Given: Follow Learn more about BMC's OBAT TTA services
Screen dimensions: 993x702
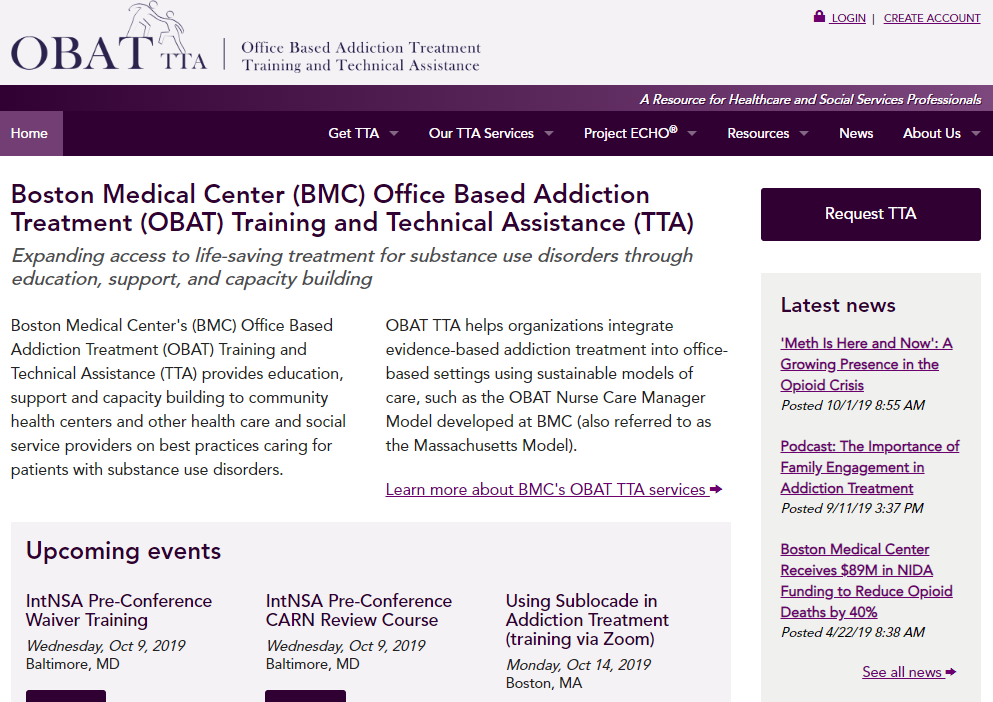Looking at the screenshot, I should [x=546, y=490].
